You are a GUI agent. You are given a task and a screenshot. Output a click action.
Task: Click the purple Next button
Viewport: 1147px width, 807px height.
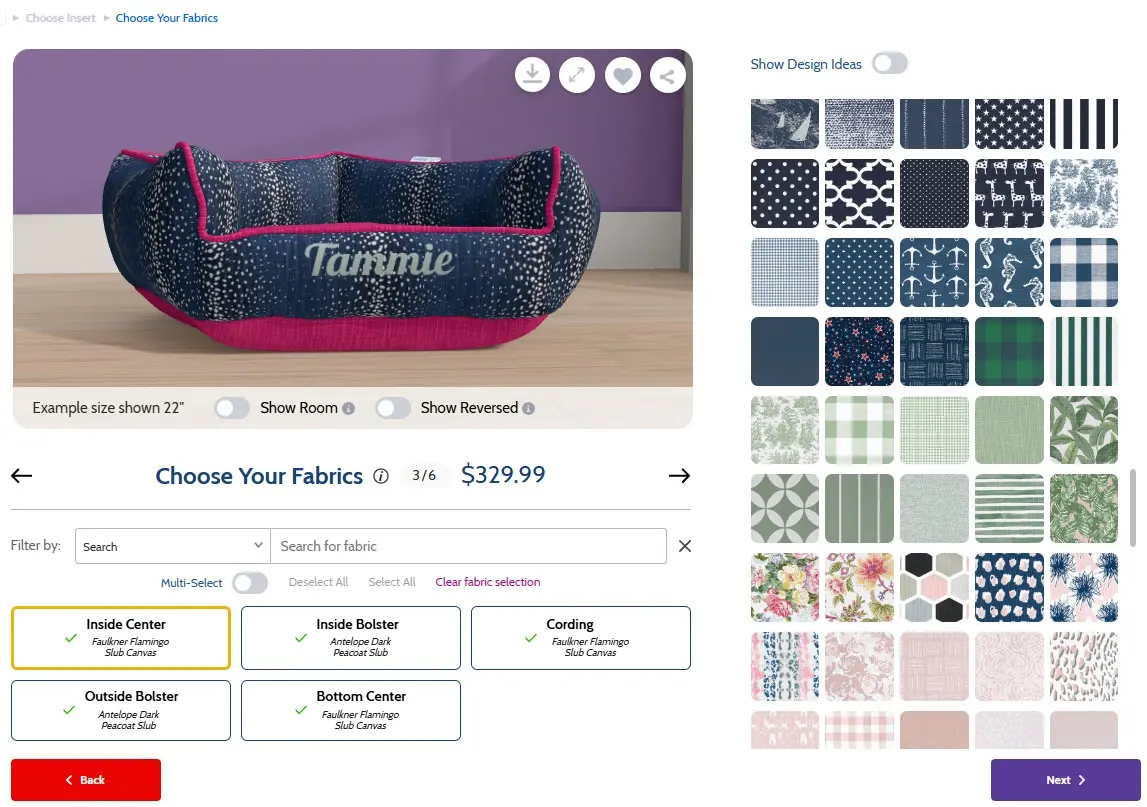tap(1065, 780)
